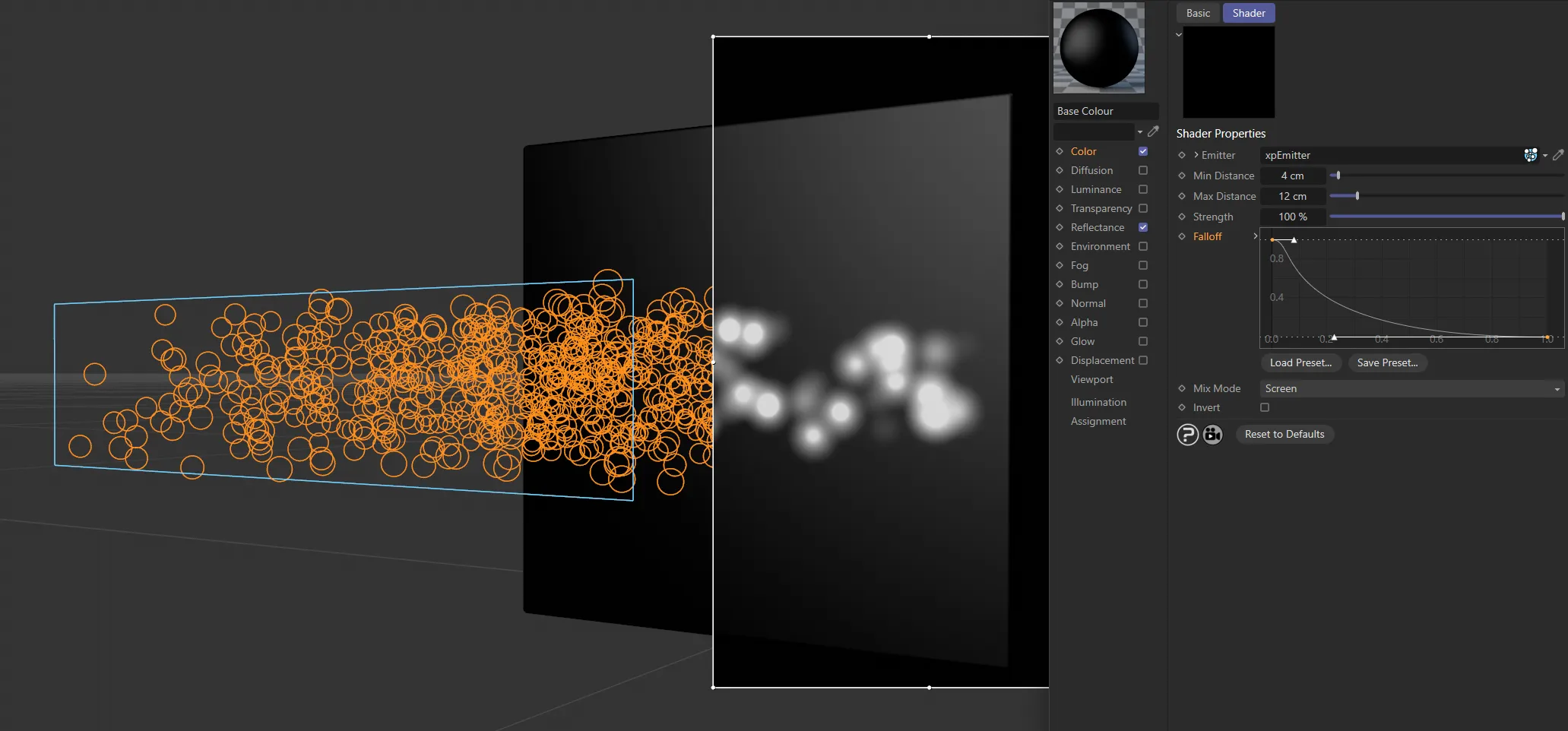Switch to the Basic tab
The width and height of the screenshot is (1568, 731).
point(1197,13)
